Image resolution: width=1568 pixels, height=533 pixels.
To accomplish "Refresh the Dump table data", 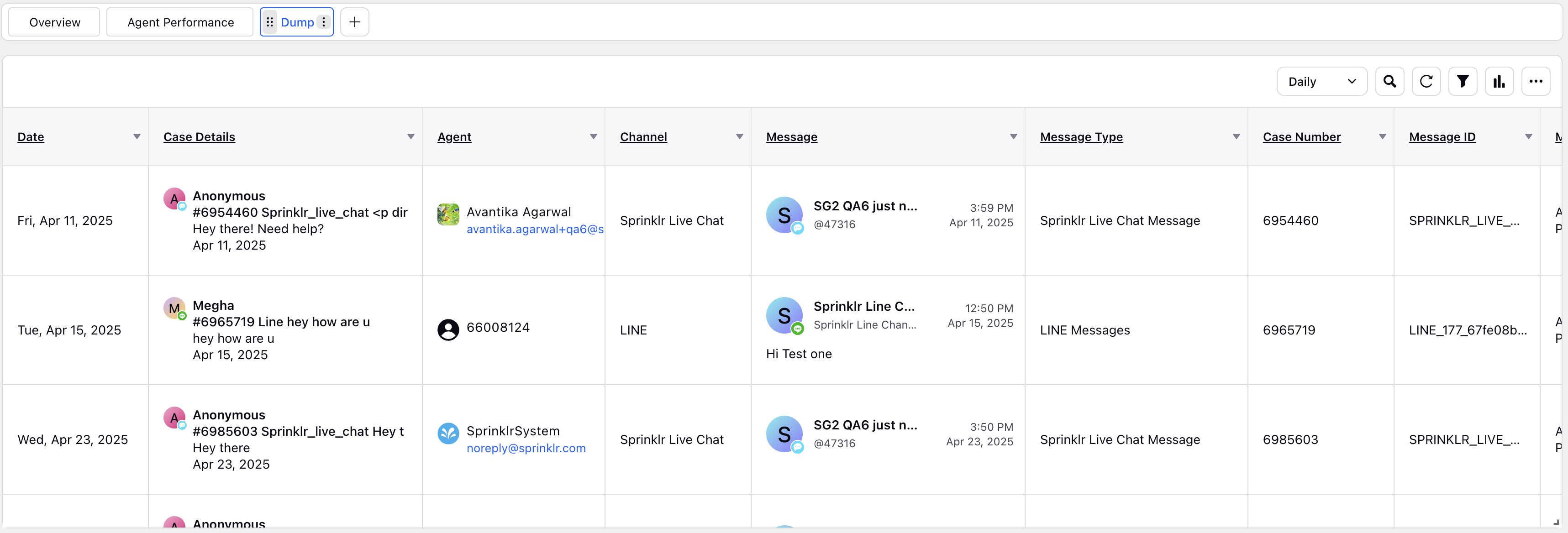I will tap(1426, 82).
